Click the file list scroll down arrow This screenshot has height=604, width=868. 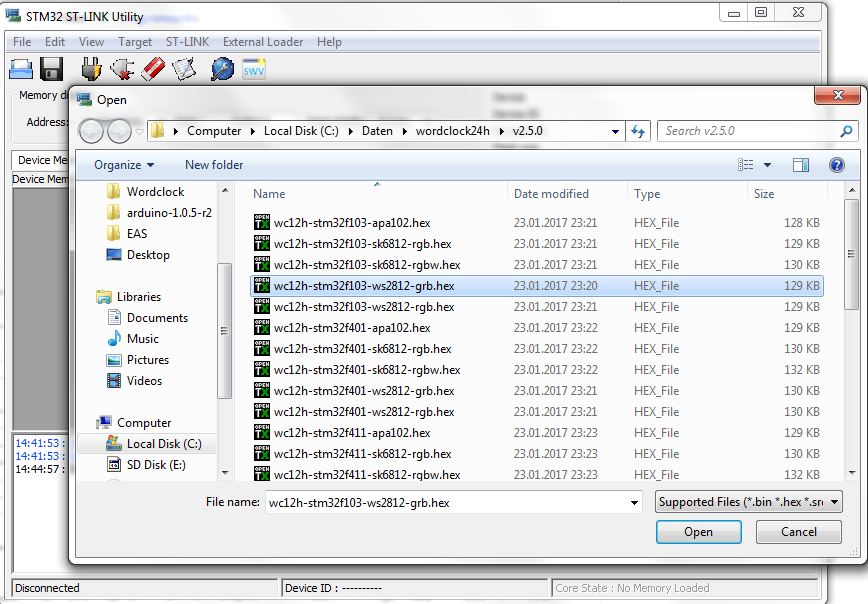(x=851, y=473)
